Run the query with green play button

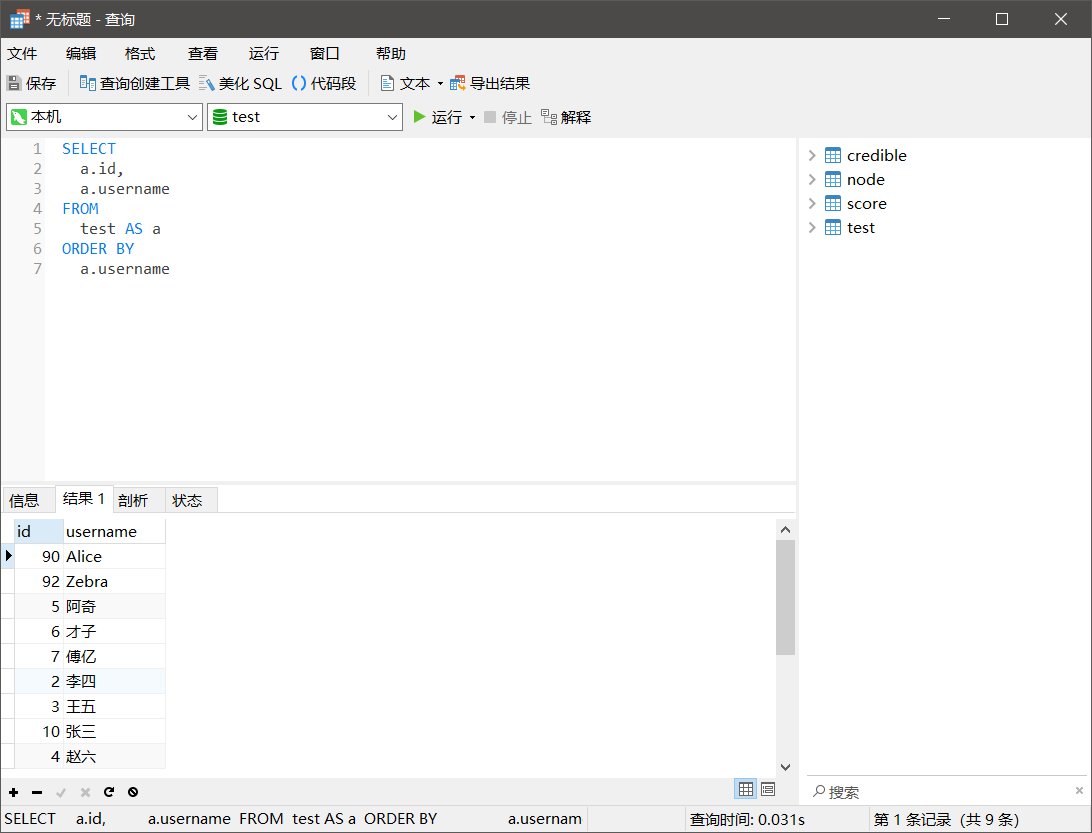(x=420, y=117)
